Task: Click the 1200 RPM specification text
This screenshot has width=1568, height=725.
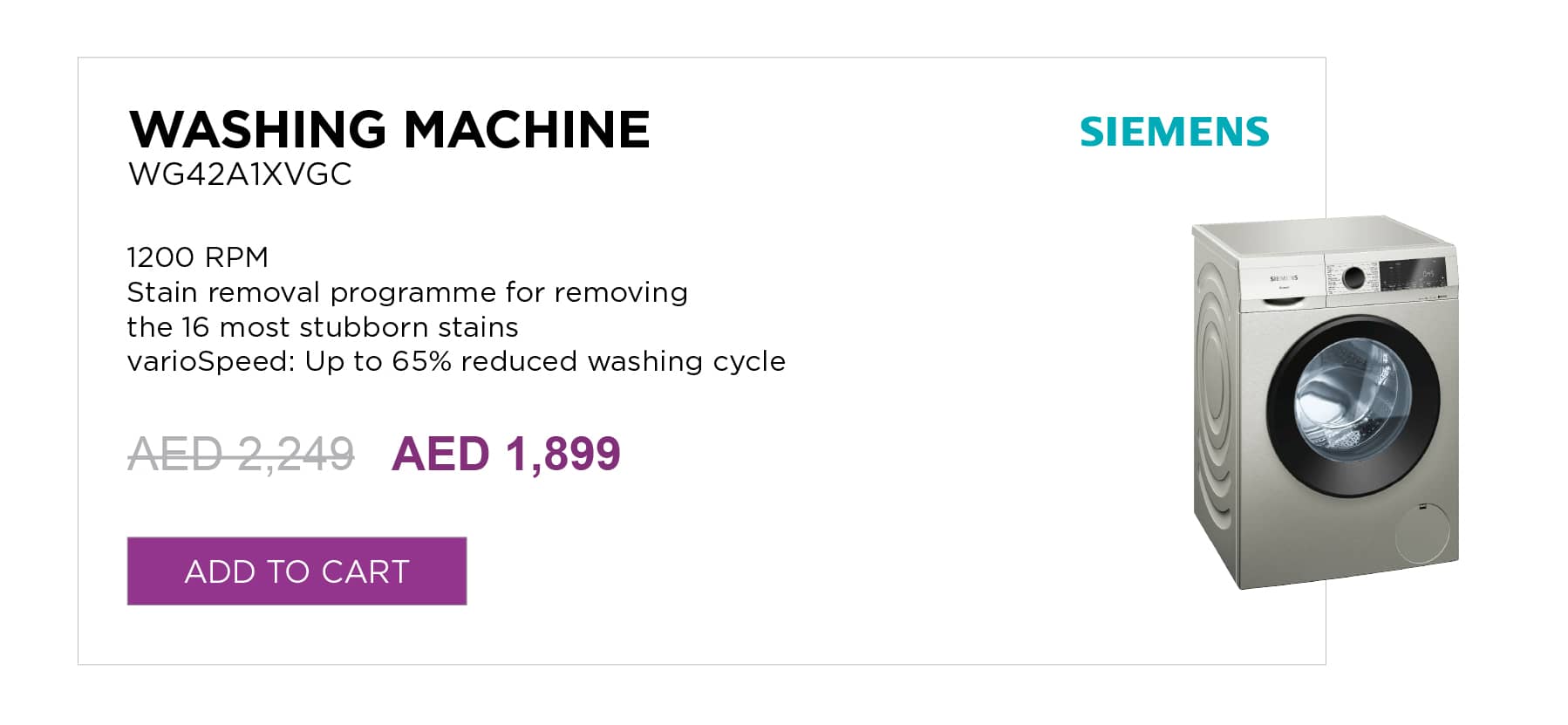Action: (198, 257)
